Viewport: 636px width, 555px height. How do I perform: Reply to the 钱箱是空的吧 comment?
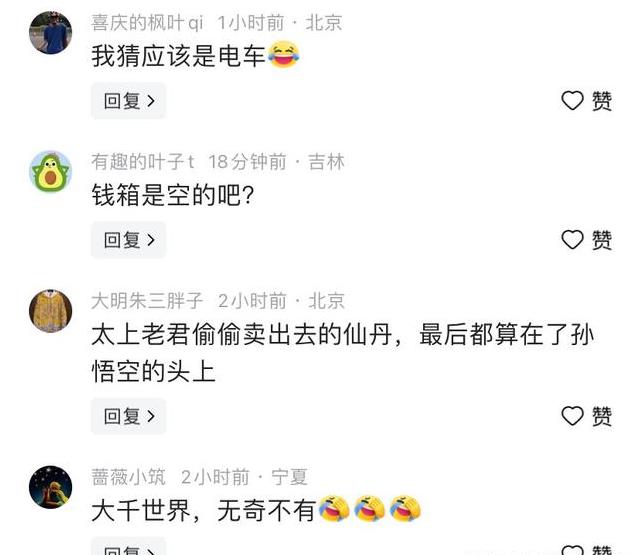(x=129, y=240)
